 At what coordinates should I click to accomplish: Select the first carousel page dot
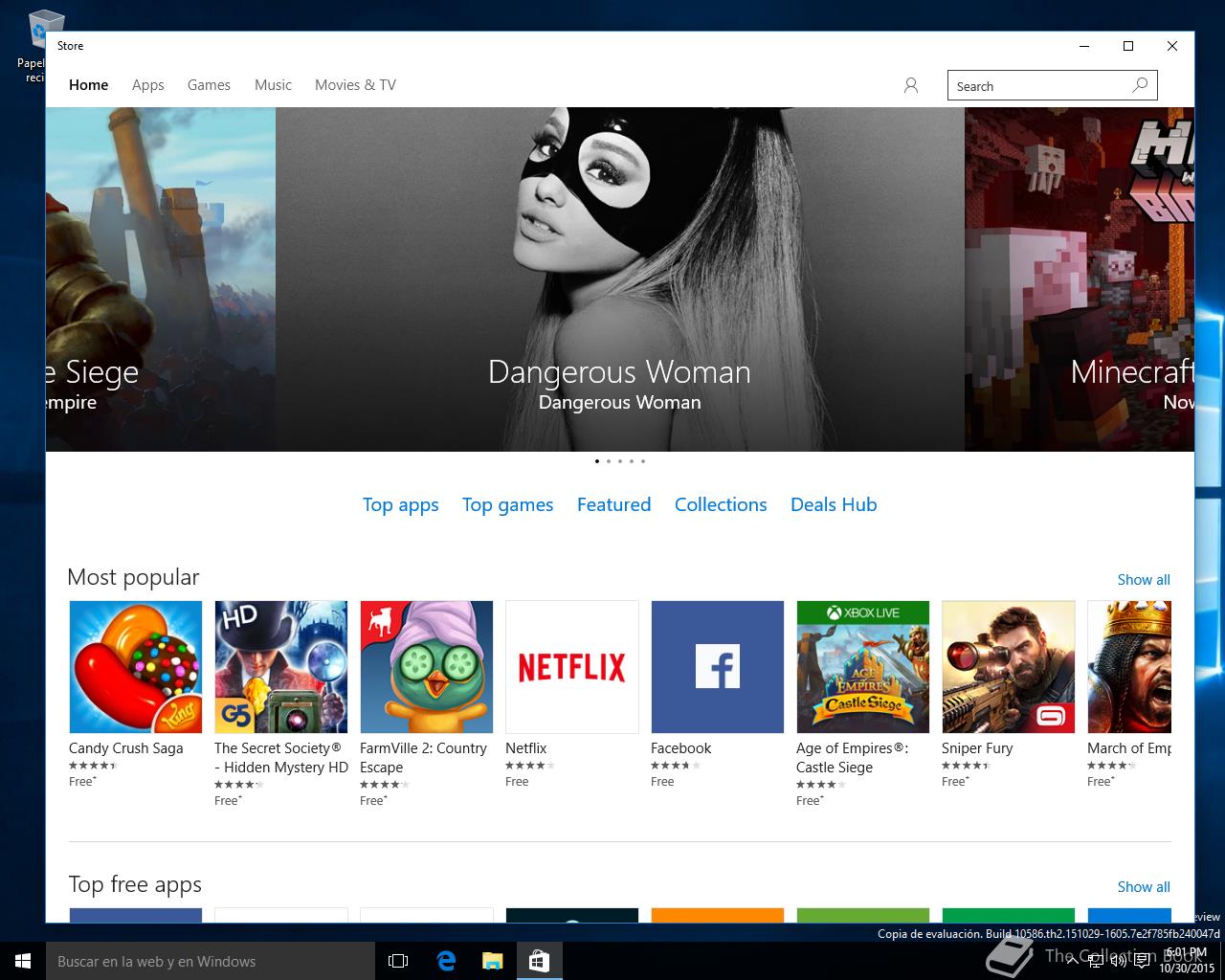(597, 461)
